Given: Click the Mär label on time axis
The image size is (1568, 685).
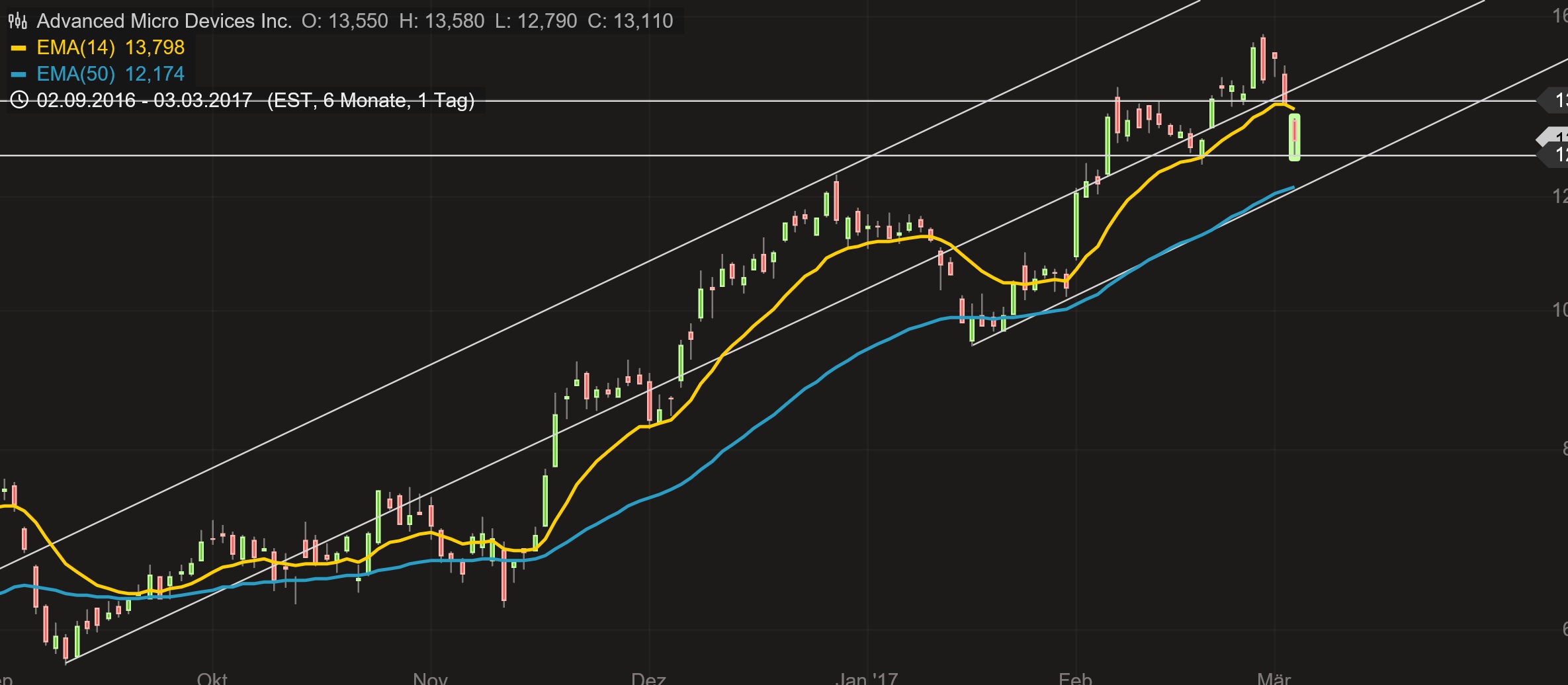Looking at the screenshot, I should tap(1274, 678).
